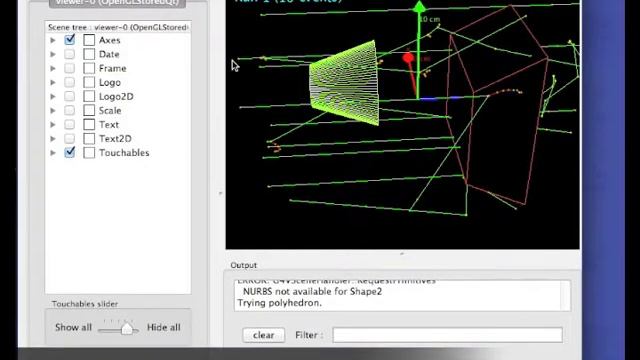Open the color square beside Logo2D
Image resolution: width=640 pixels, height=360 pixels.
(x=89, y=96)
